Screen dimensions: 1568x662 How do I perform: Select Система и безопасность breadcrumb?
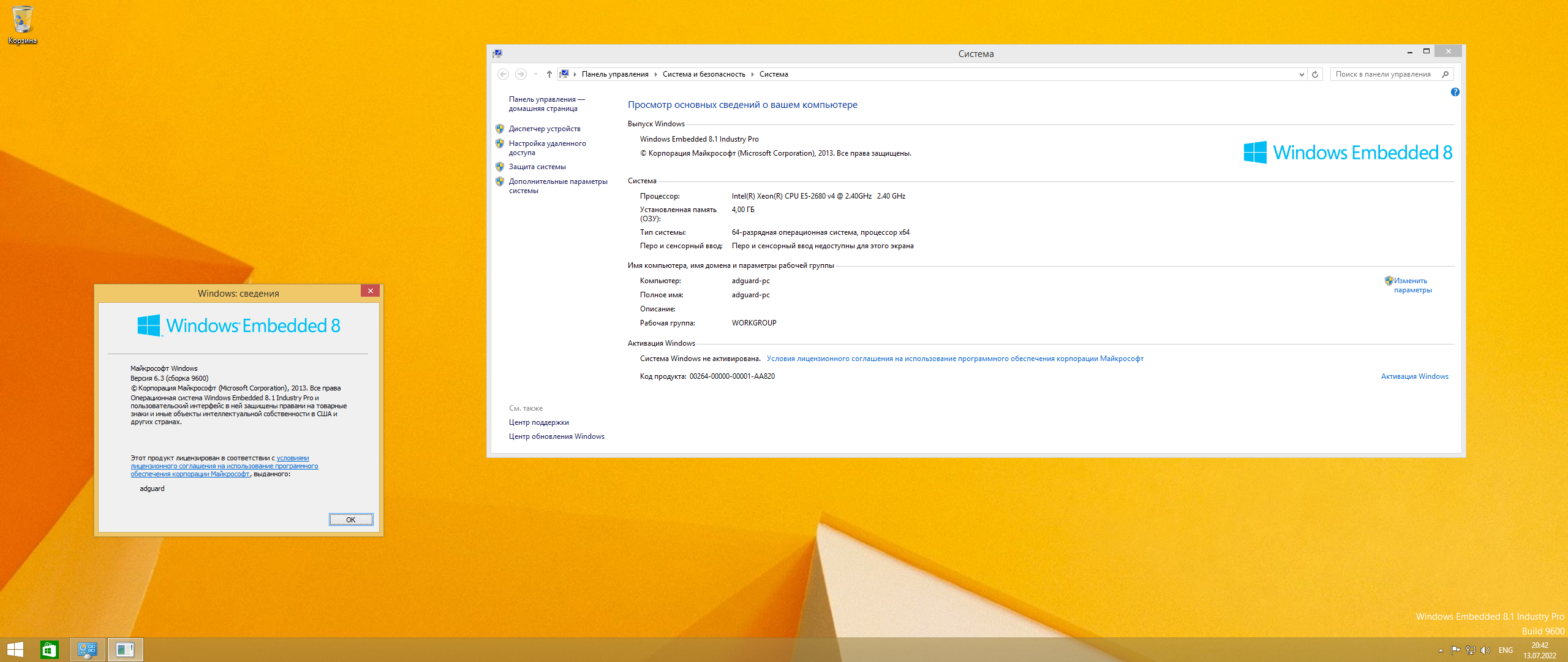pos(704,74)
